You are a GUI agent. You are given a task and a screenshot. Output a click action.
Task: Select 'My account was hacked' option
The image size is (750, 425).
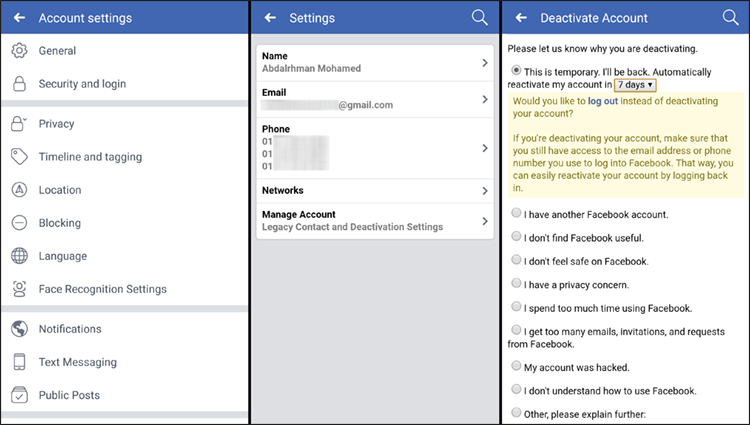(516, 366)
